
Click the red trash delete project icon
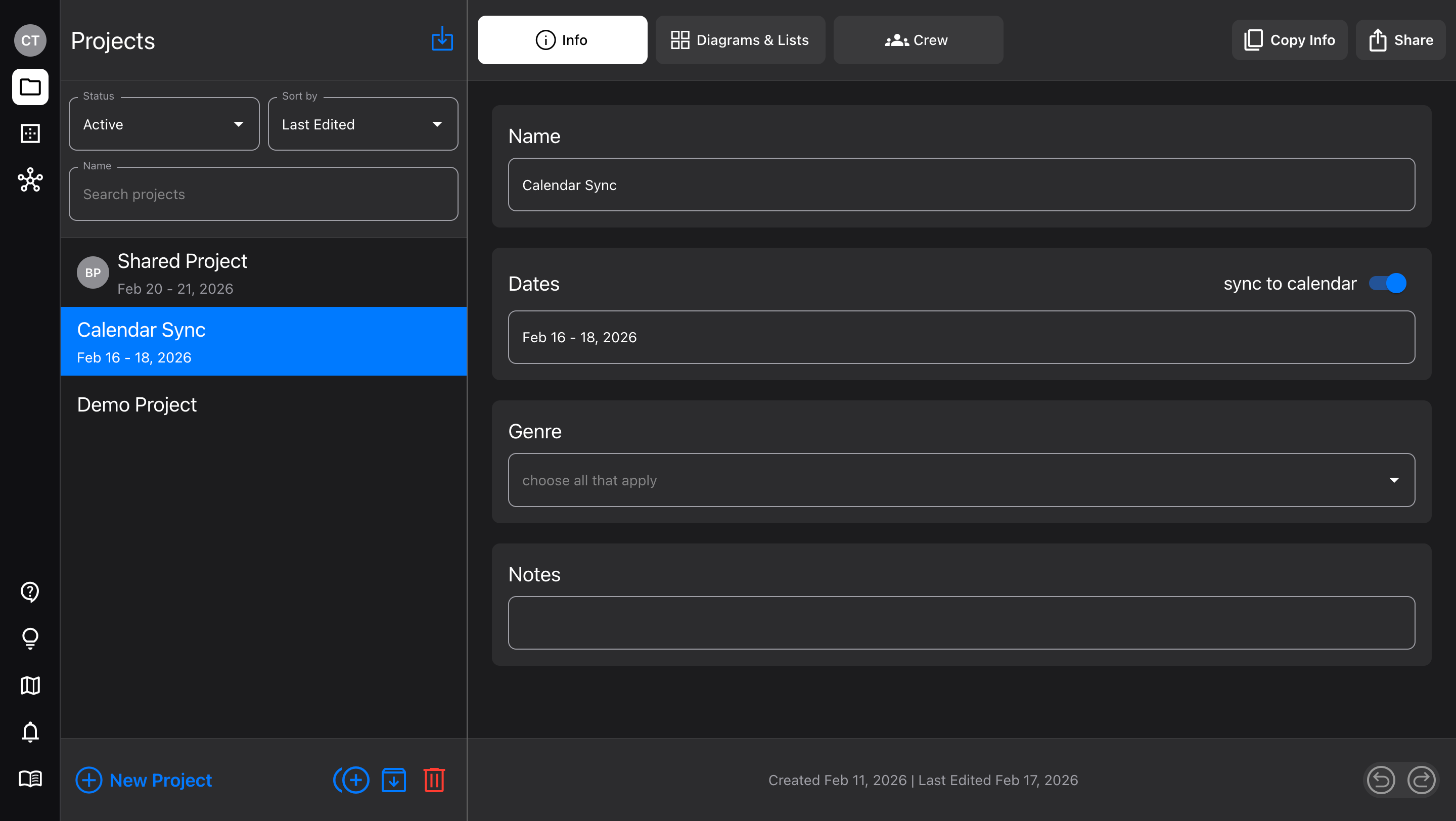pyautogui.click(x=434, y=780)
